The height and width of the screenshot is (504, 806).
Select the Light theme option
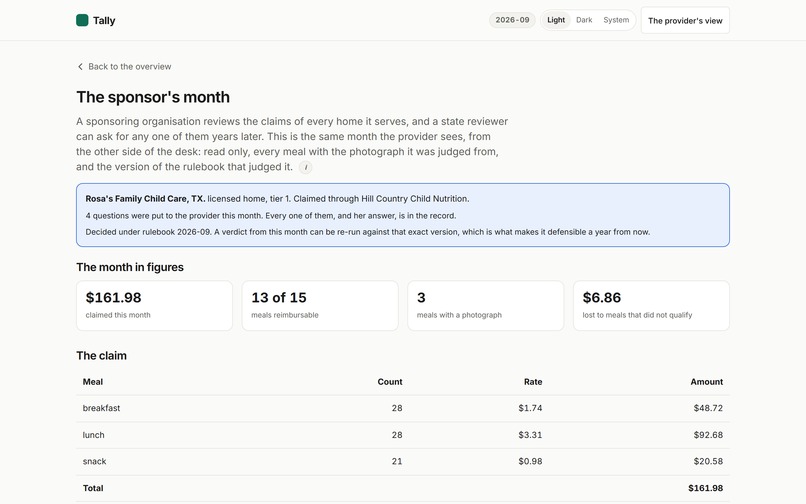coord(556,20)
